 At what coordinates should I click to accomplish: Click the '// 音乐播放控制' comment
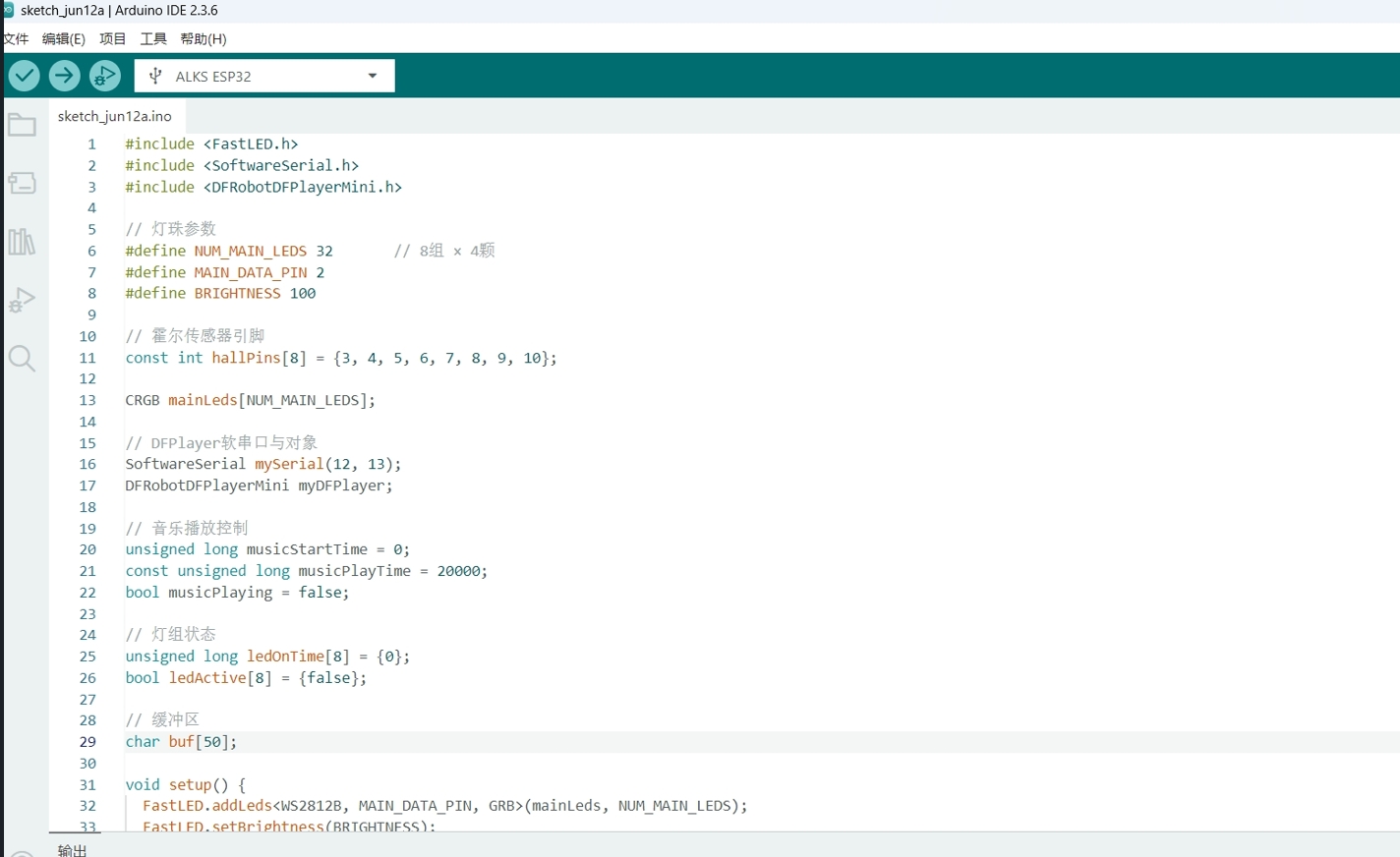(x=187, y=529)
